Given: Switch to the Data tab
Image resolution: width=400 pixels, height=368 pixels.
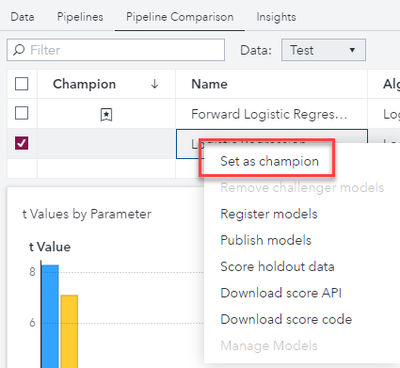Looking at the screenshot, I should (x=22, y=17).
